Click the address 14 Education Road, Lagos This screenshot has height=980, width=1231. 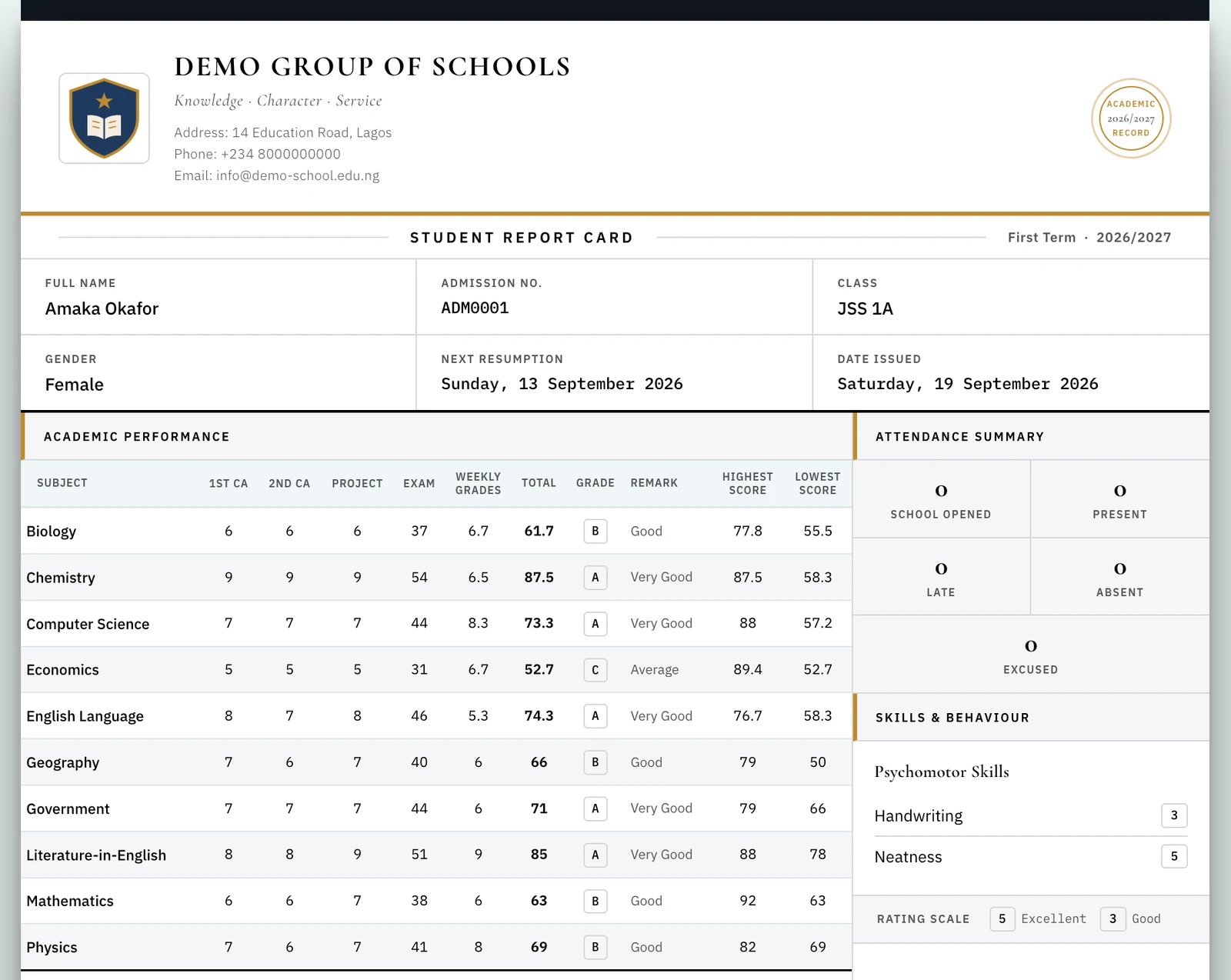click(312, 132)
